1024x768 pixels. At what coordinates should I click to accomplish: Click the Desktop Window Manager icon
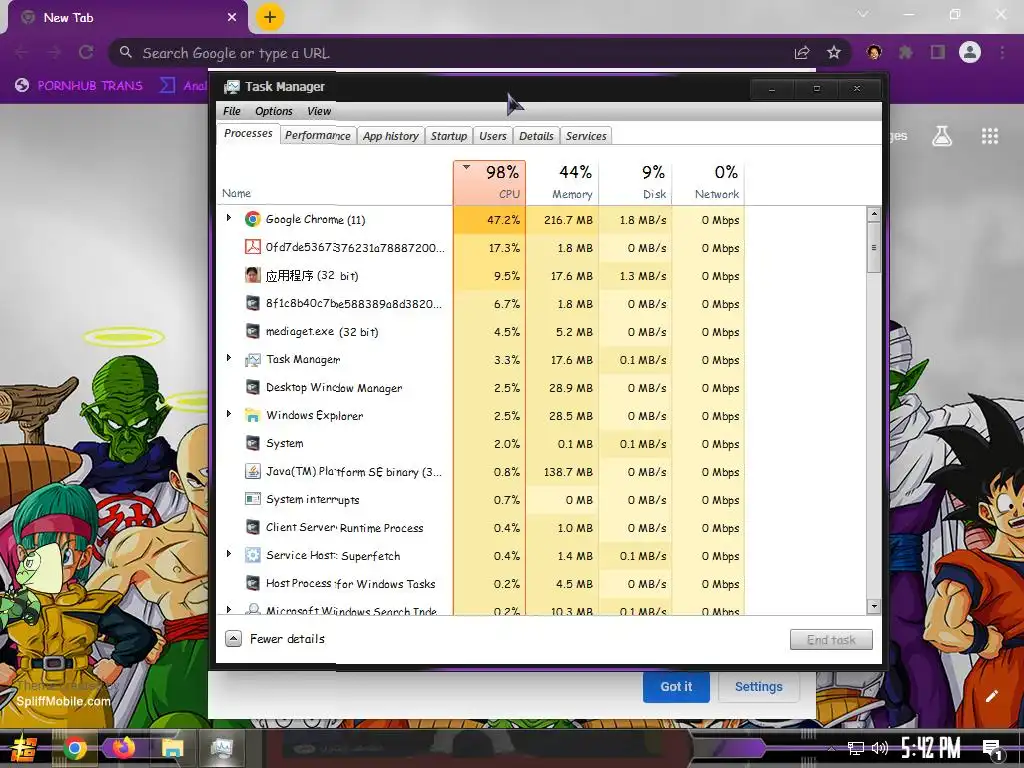(x=252, y=387)
